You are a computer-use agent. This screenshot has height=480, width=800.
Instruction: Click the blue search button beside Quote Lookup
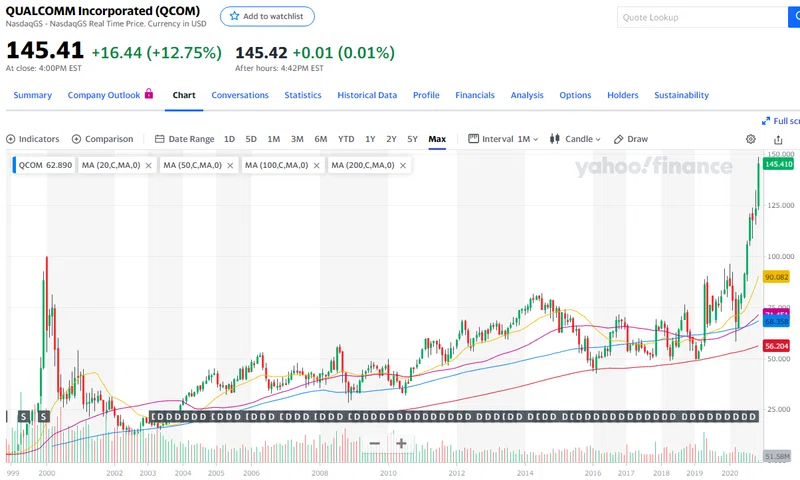coord(795,17)
